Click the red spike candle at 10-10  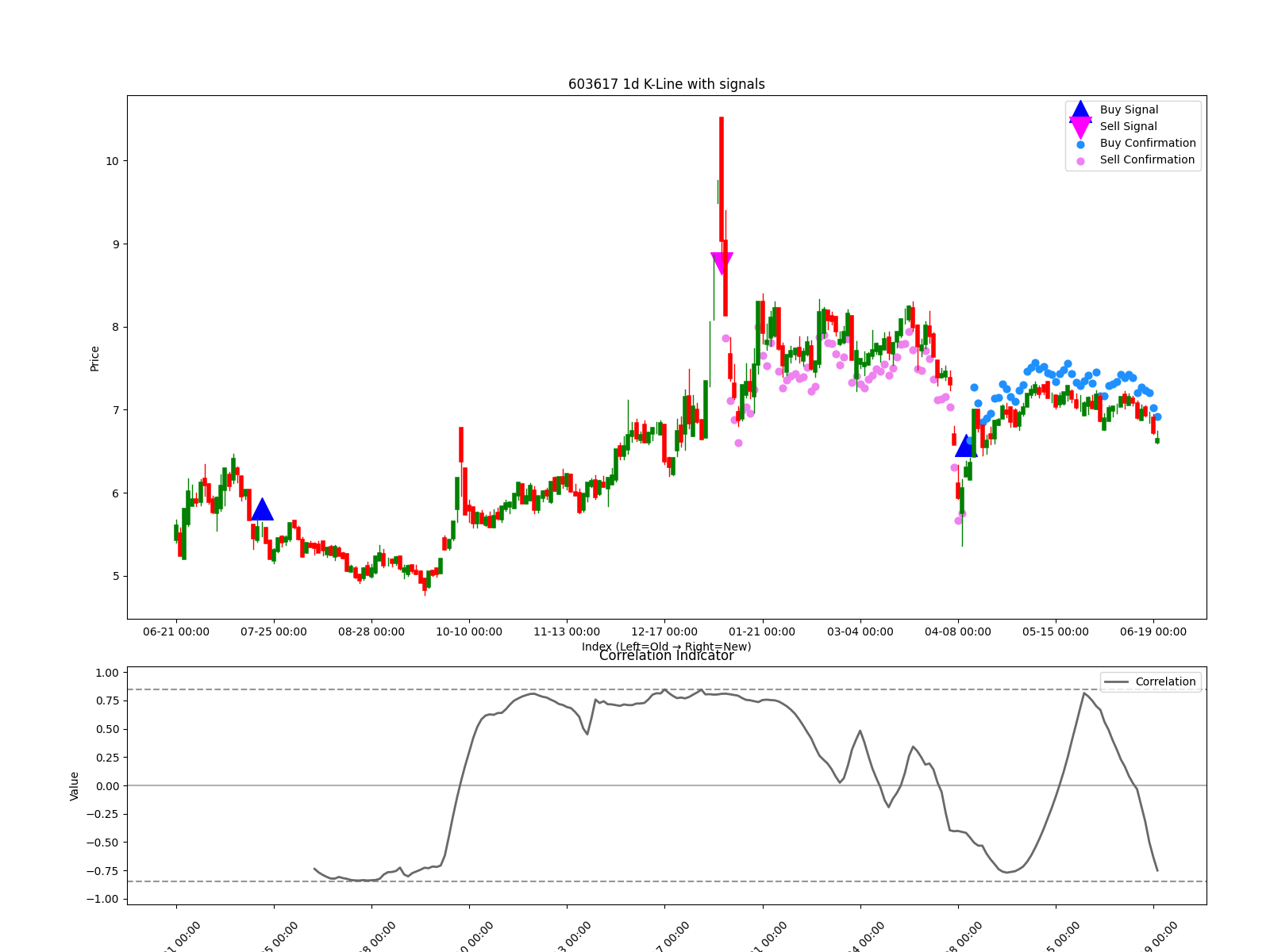pyautogui.click(x=461, y=444)
